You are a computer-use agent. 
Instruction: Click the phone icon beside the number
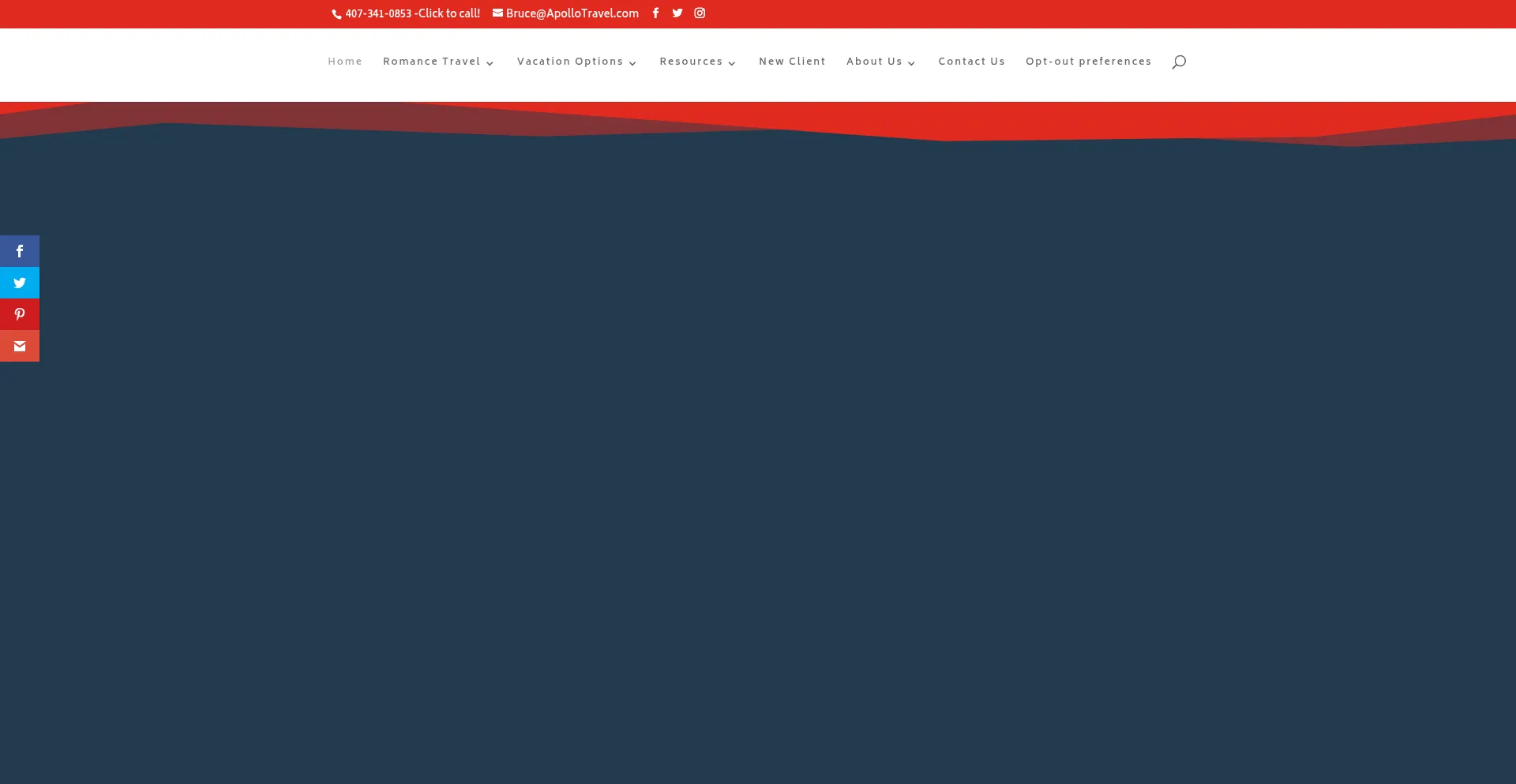click(x=336, y=14)
